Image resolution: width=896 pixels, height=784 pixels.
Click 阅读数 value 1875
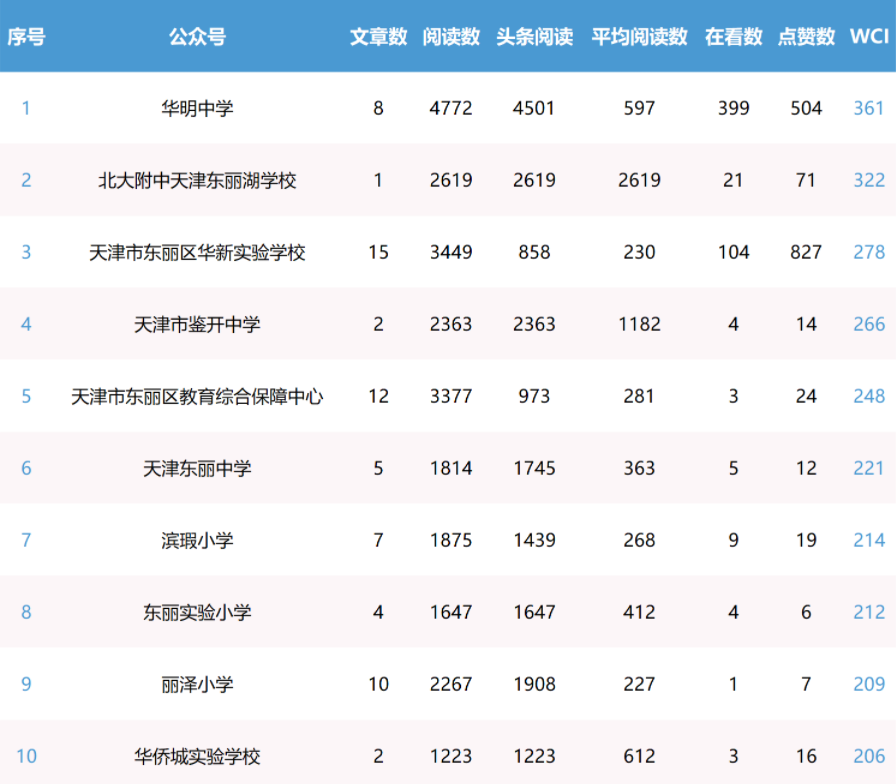[x=451, y=540]
